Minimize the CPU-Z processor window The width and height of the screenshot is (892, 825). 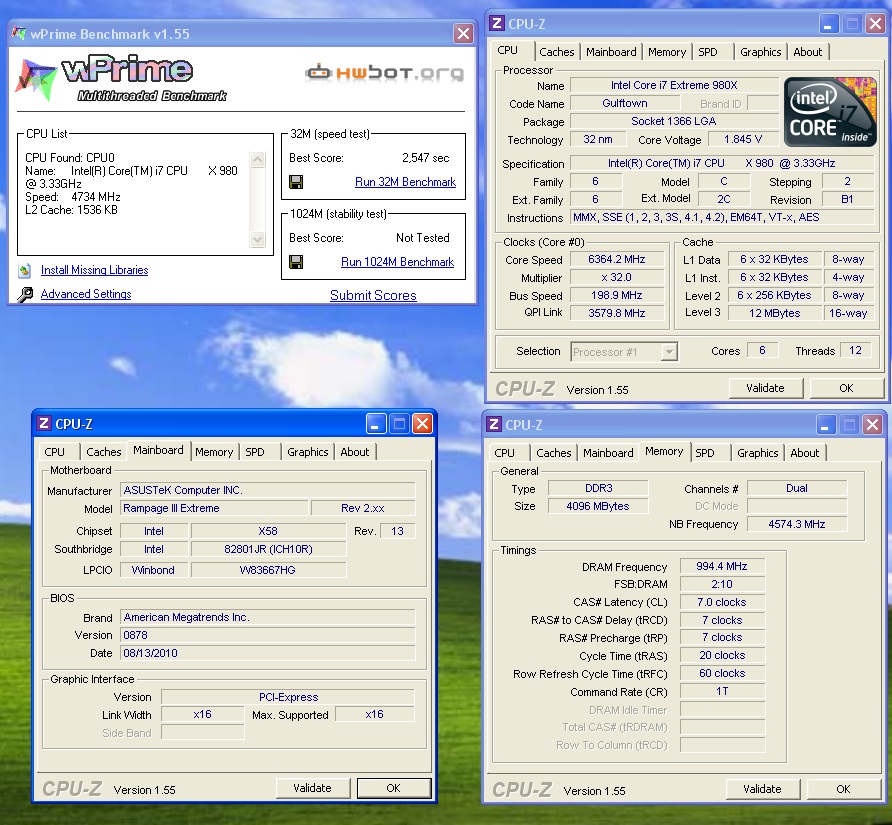pos(828,24)
